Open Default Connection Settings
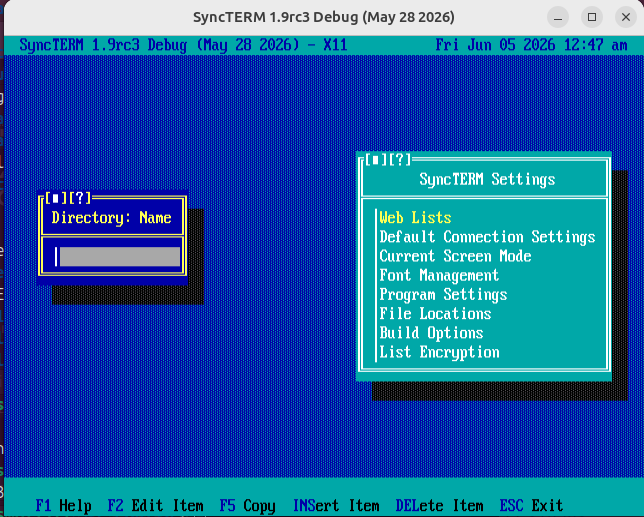The width and height of the screenshot is (644, 517). [x=487, y=237]
